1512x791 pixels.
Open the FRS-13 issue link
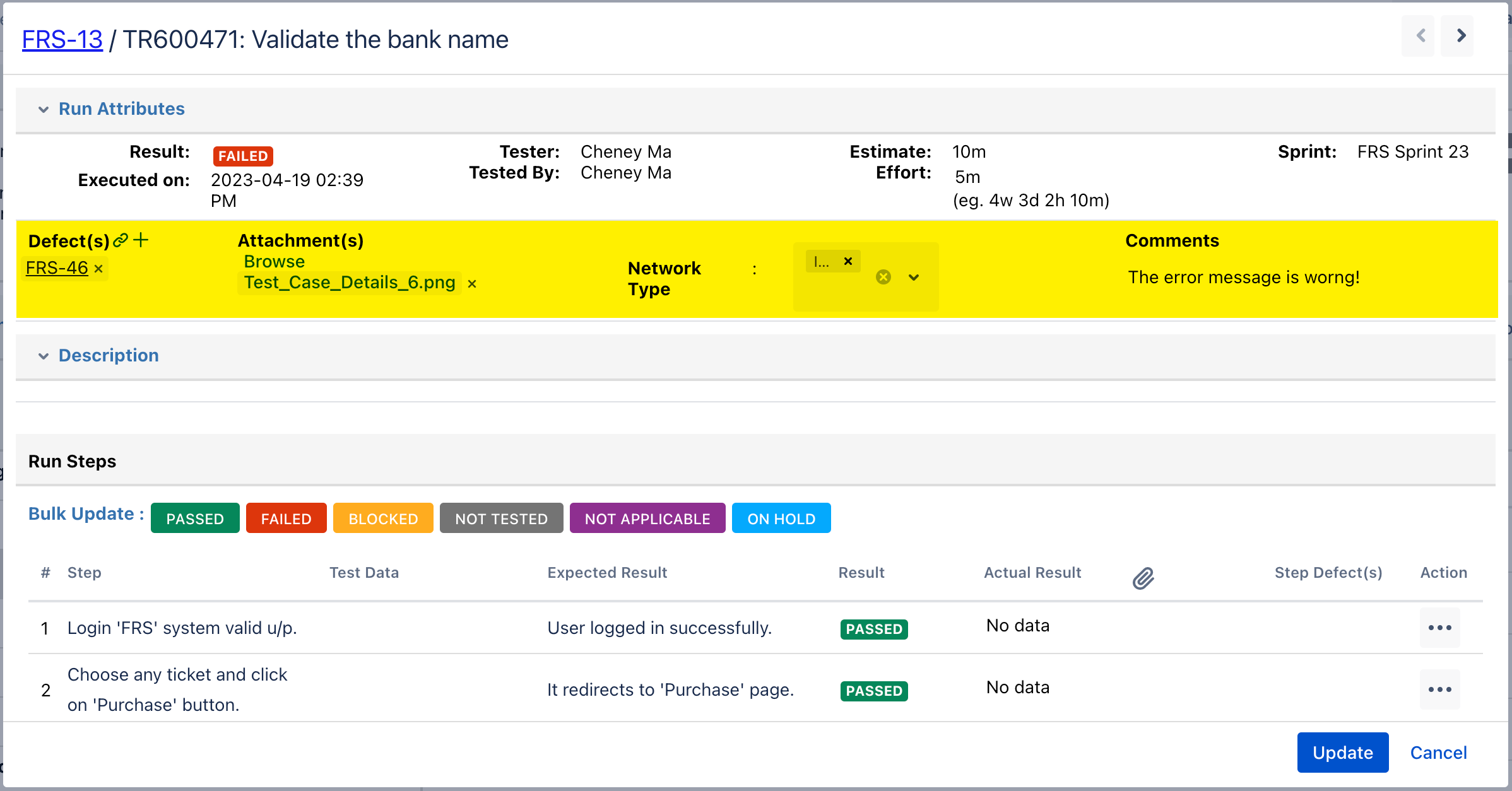pos(62,40)
